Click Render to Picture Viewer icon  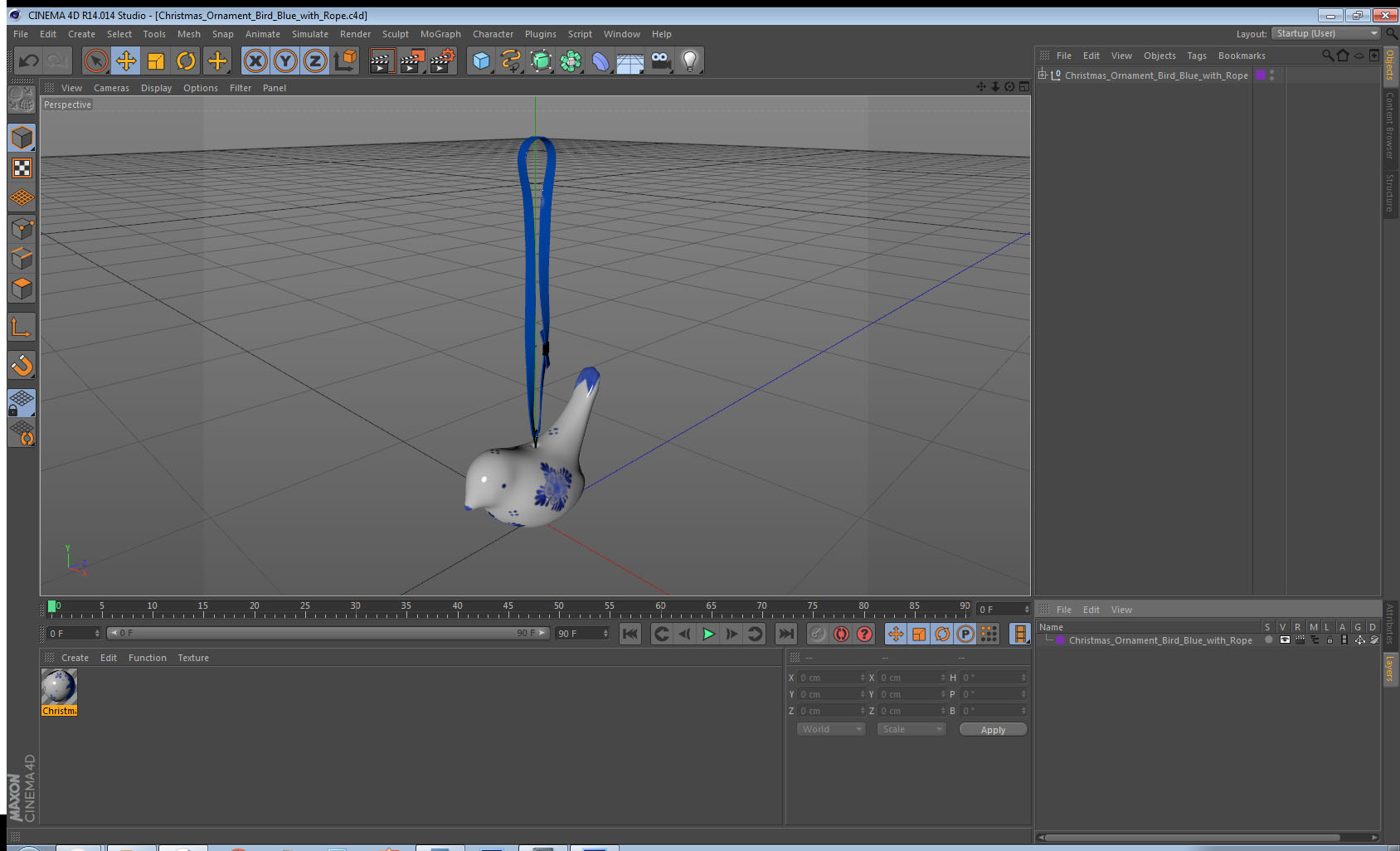point(412,61)
